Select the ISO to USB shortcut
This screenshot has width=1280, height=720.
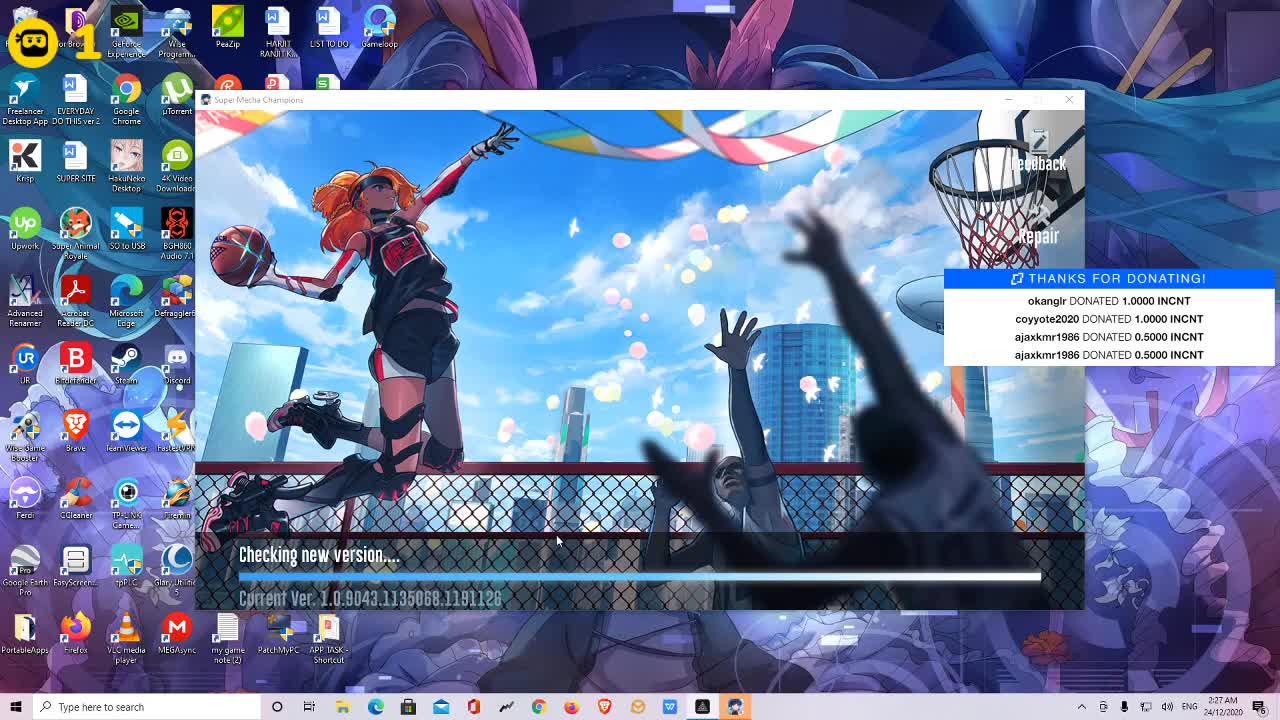126,229
